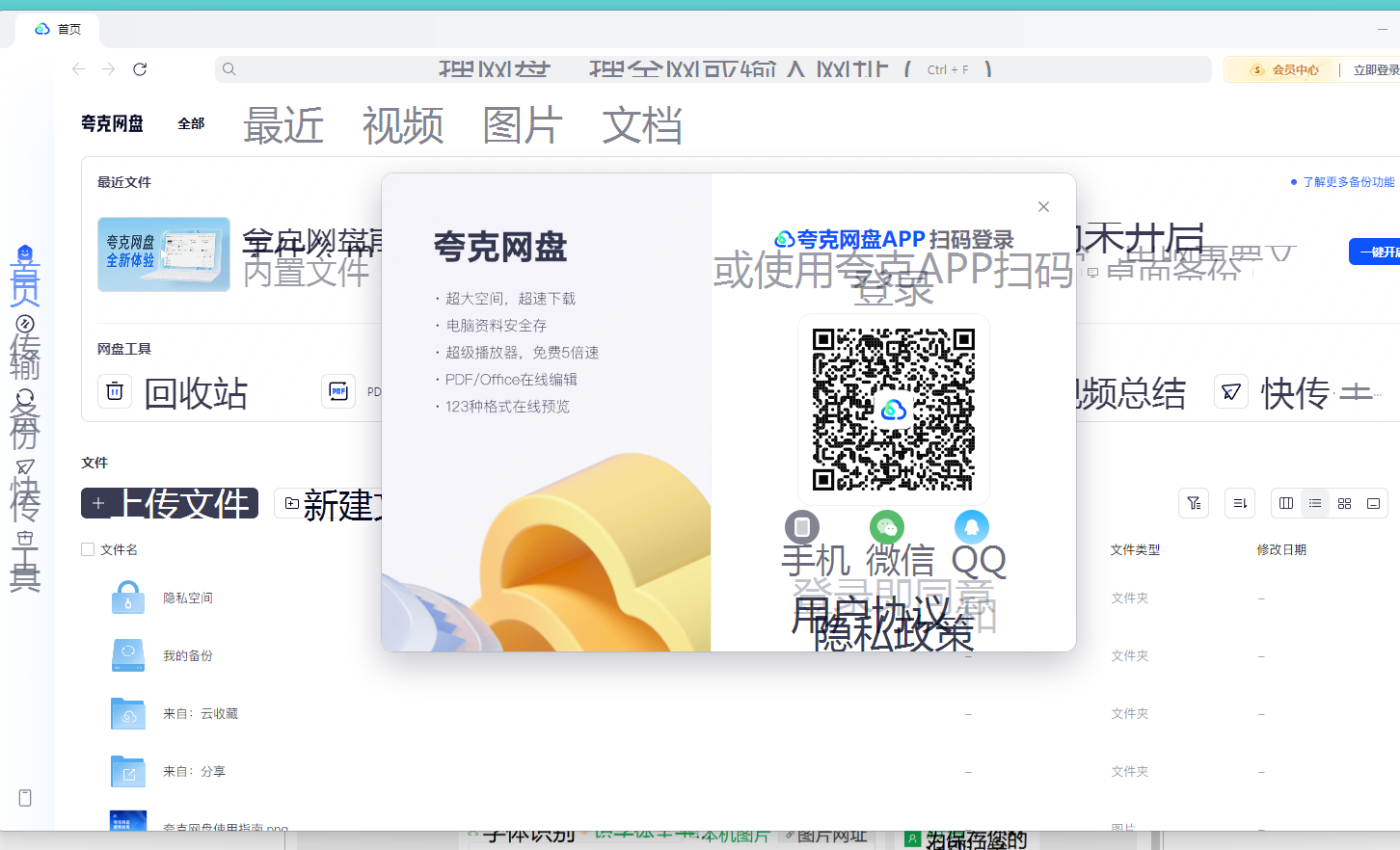The width and height of the screenshot is (1400, 850).
Task: Sort by 文件类型 column header
Action: (1135, 549)
